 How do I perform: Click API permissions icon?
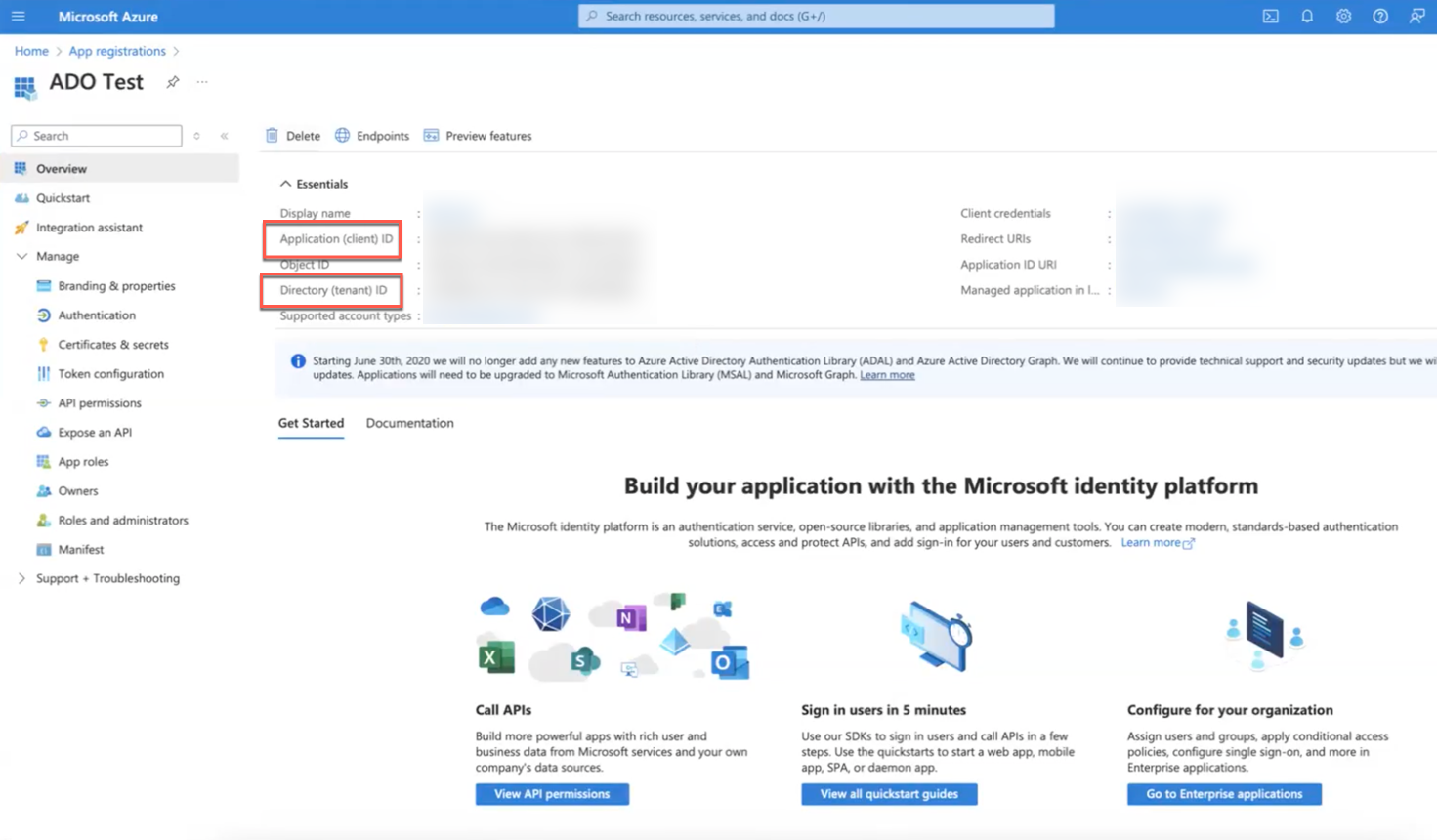pyautogui.click(x=43, y=403)
